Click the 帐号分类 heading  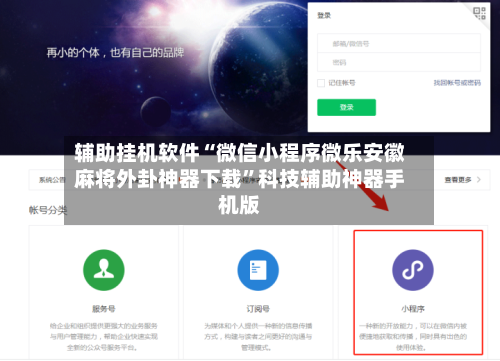click(x=48, y=210)
